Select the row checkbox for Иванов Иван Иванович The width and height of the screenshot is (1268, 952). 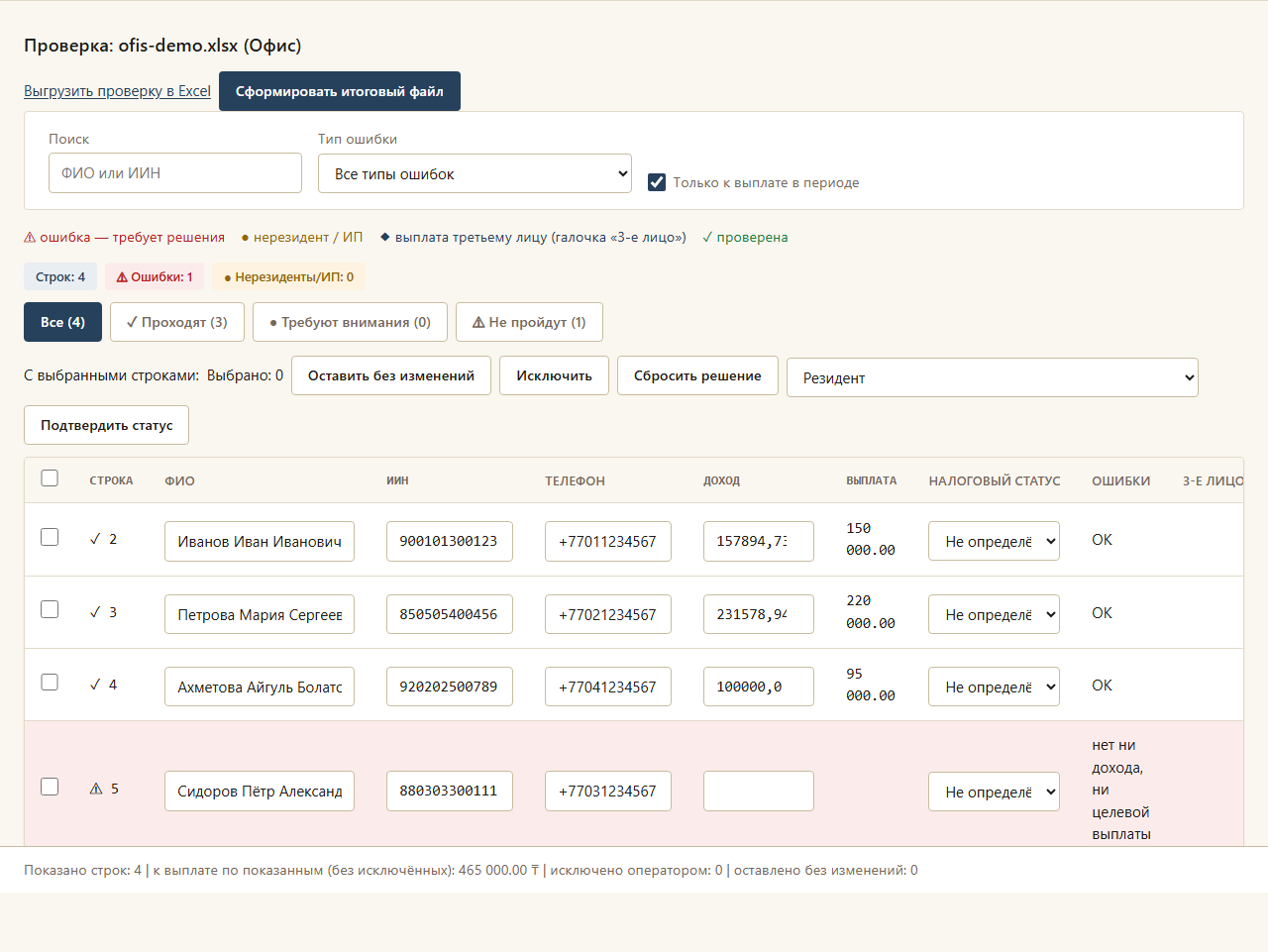[50, 537]
